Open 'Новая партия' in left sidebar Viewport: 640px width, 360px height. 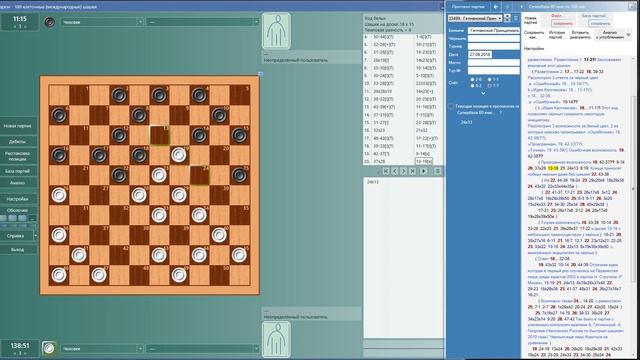(18, 126)
